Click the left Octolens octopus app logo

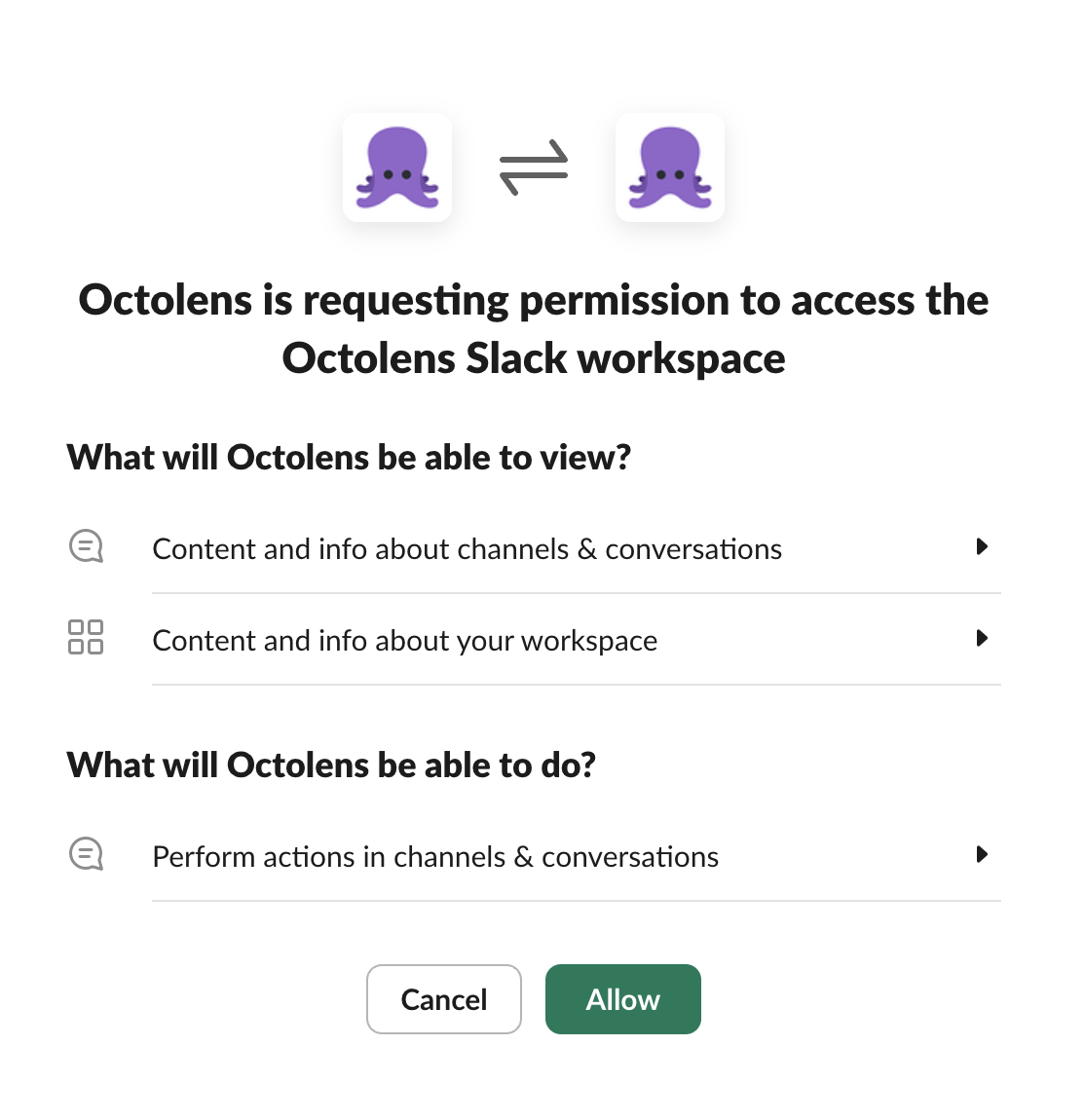[397, 168]
